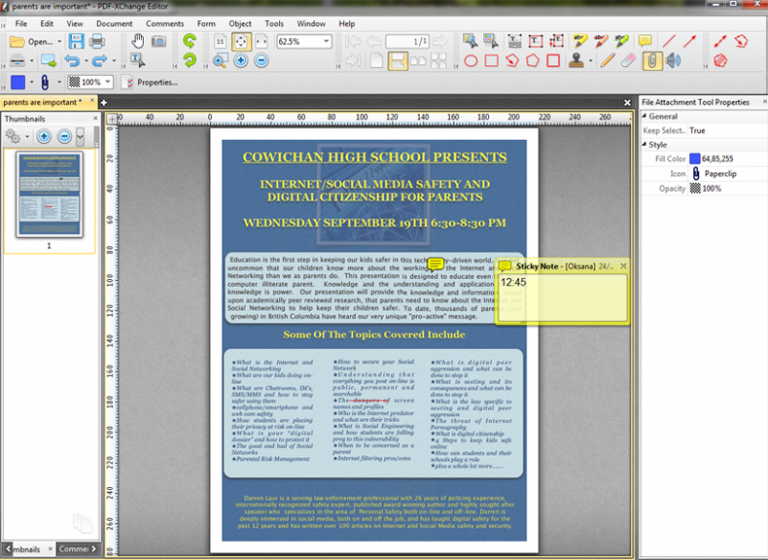This screenshot has height=560, width=768.
Task: Switch to the 'parents are important' document tab
Action: coord(44,102)
